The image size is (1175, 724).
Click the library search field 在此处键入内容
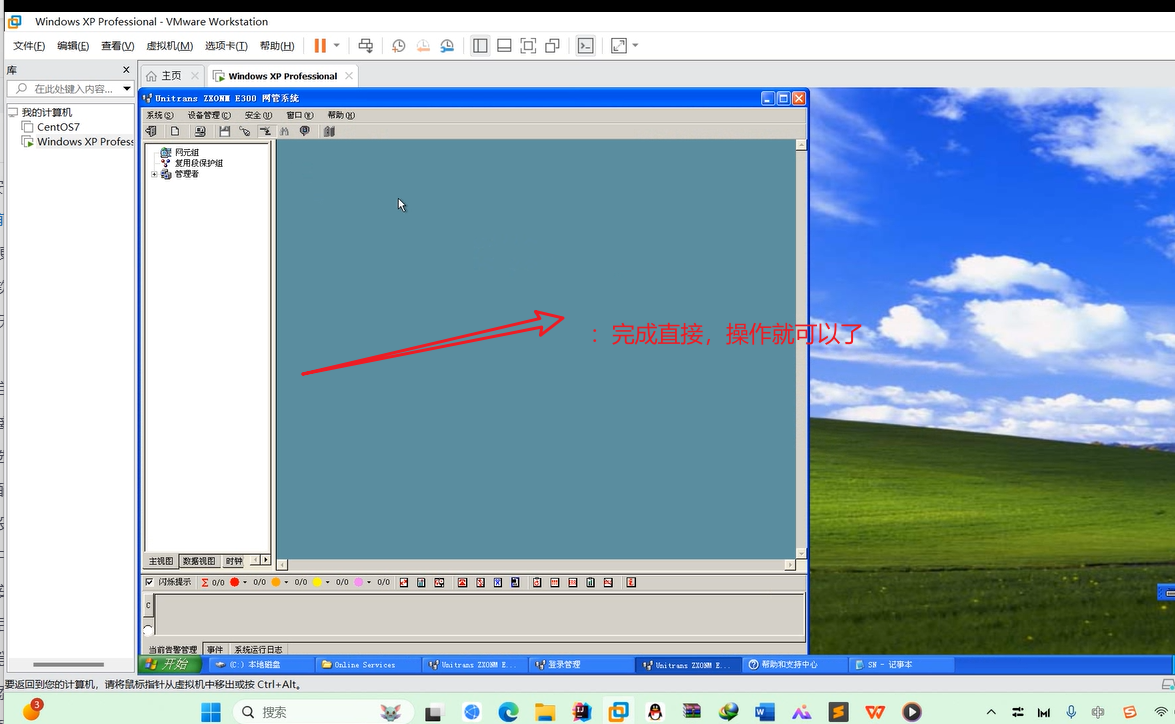pos(68,88)
